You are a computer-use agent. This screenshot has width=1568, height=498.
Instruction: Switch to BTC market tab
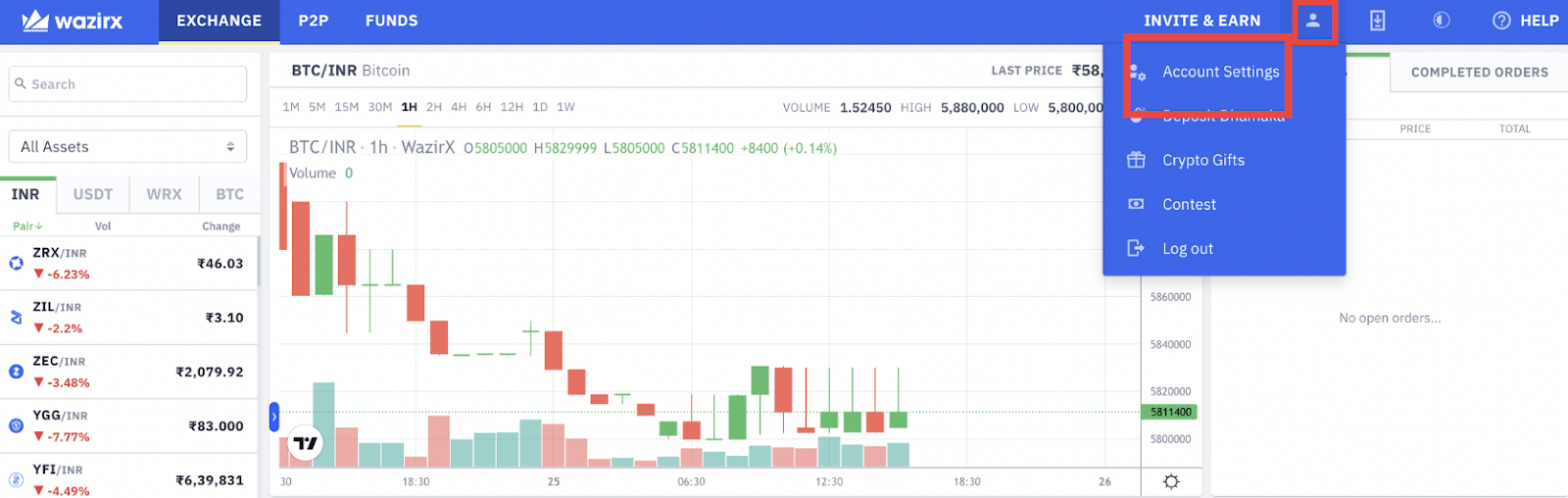coord(230,194)
